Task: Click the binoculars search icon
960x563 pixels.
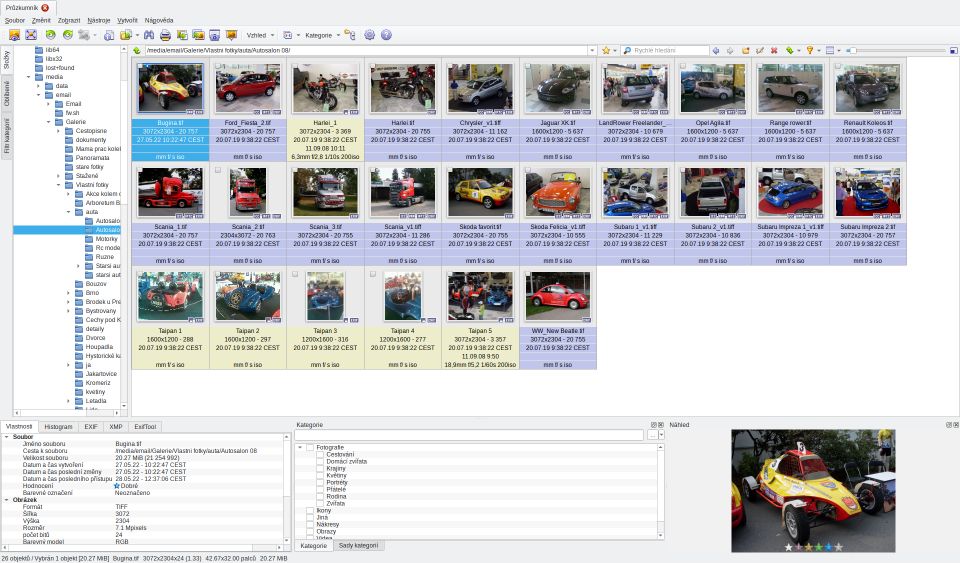Action: click(x=149, y=35)
